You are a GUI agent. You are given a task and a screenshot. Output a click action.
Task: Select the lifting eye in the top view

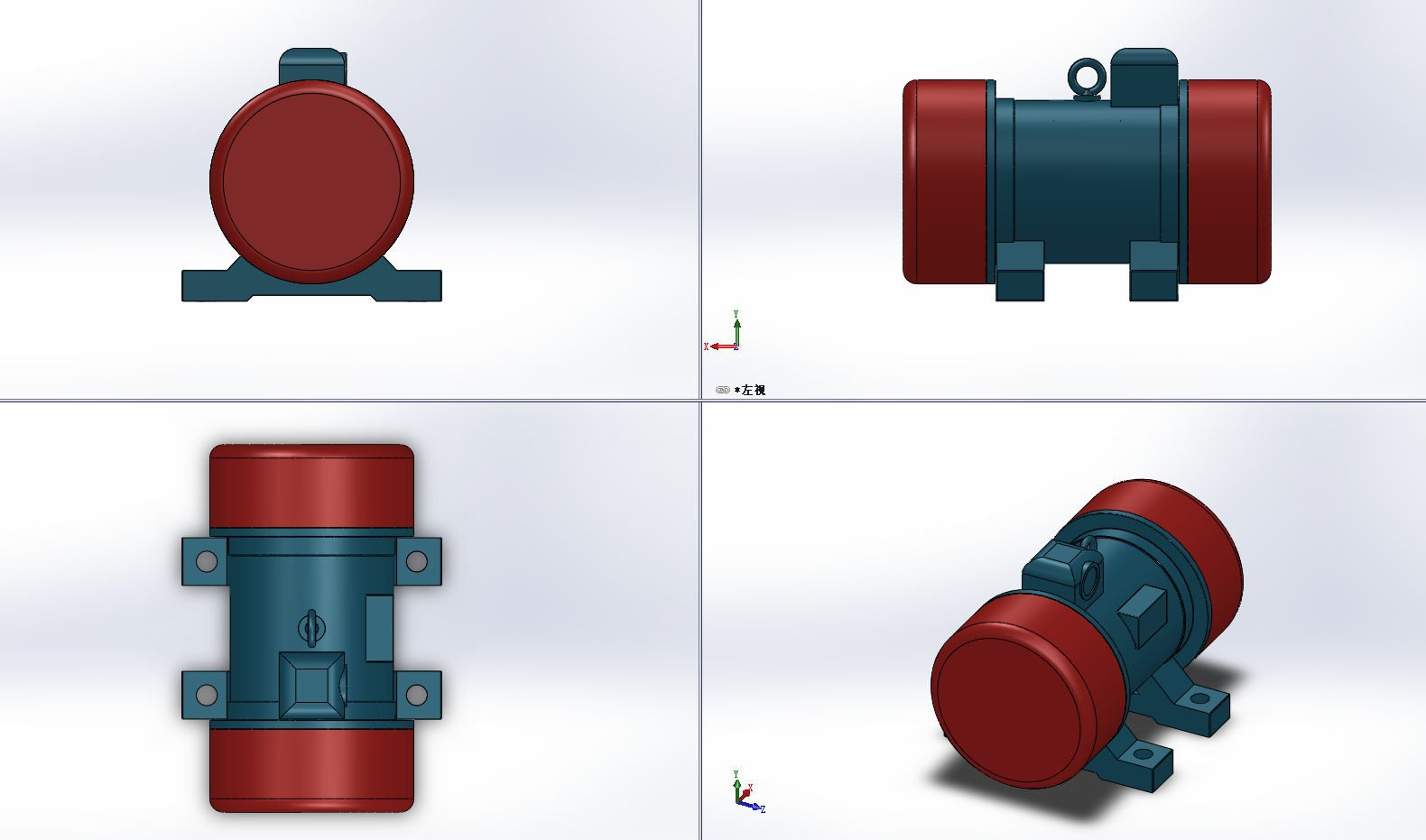[311, 628]
